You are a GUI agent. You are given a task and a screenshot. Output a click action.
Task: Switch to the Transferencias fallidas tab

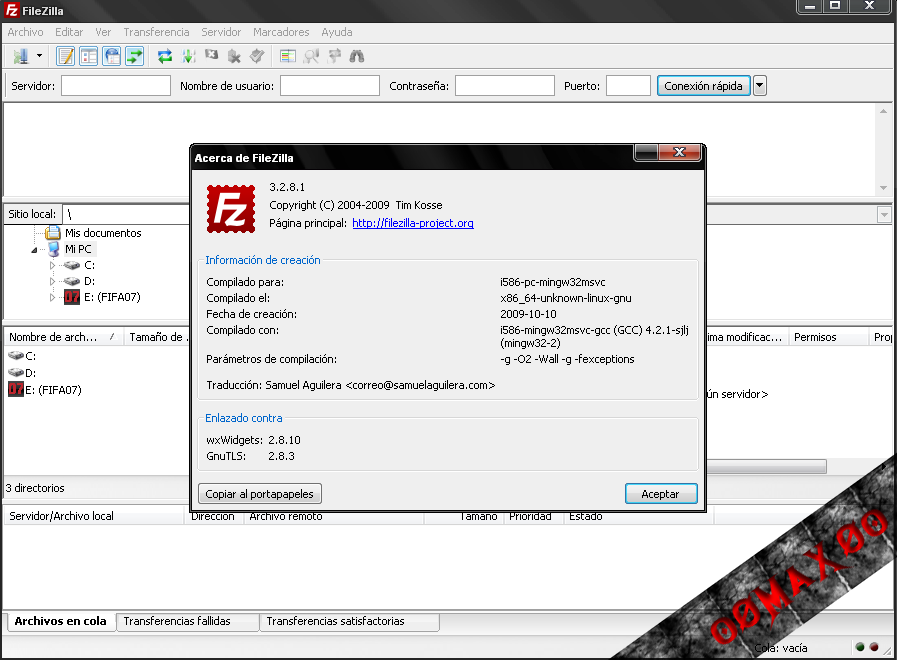(x=188, y=621)
